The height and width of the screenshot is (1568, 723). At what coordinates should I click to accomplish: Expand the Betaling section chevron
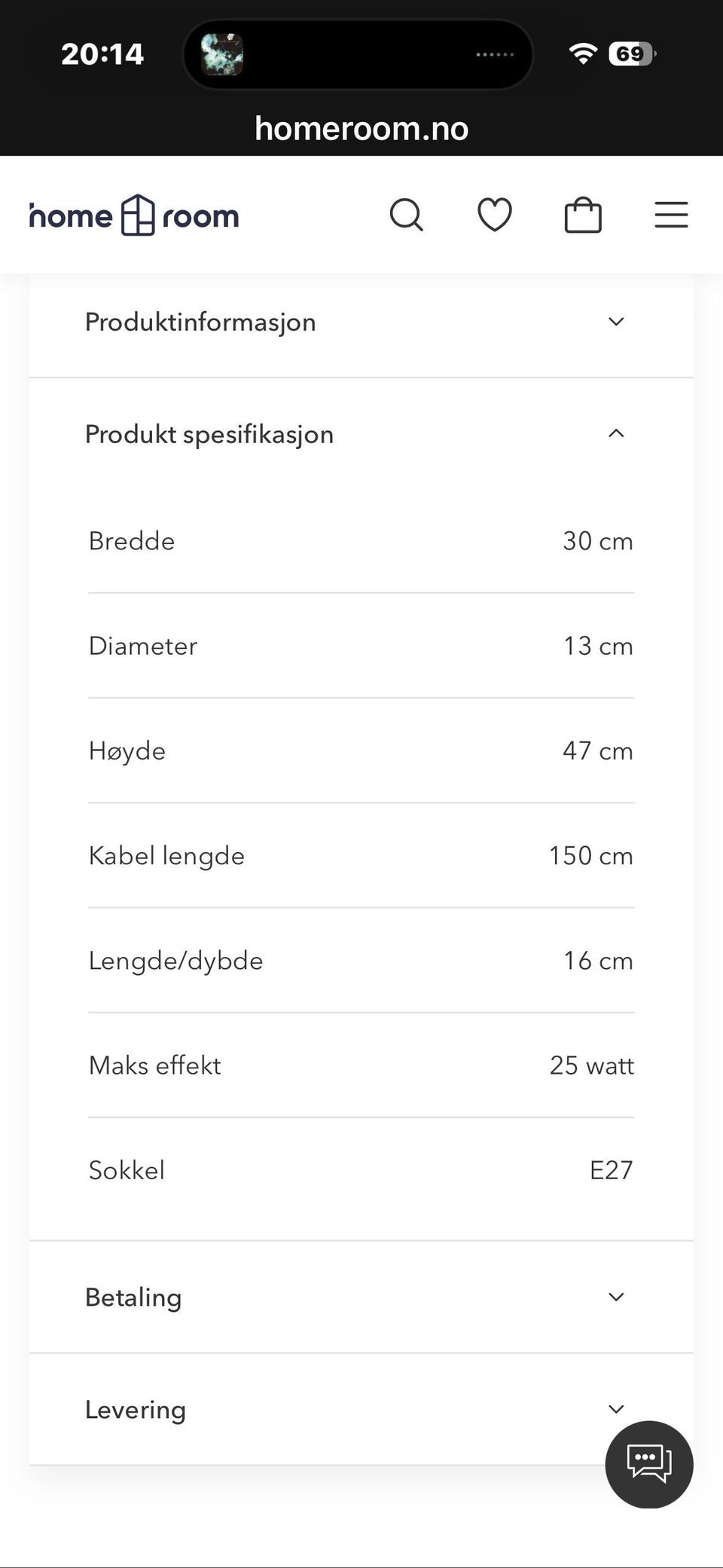click(x=616, y=1297)
